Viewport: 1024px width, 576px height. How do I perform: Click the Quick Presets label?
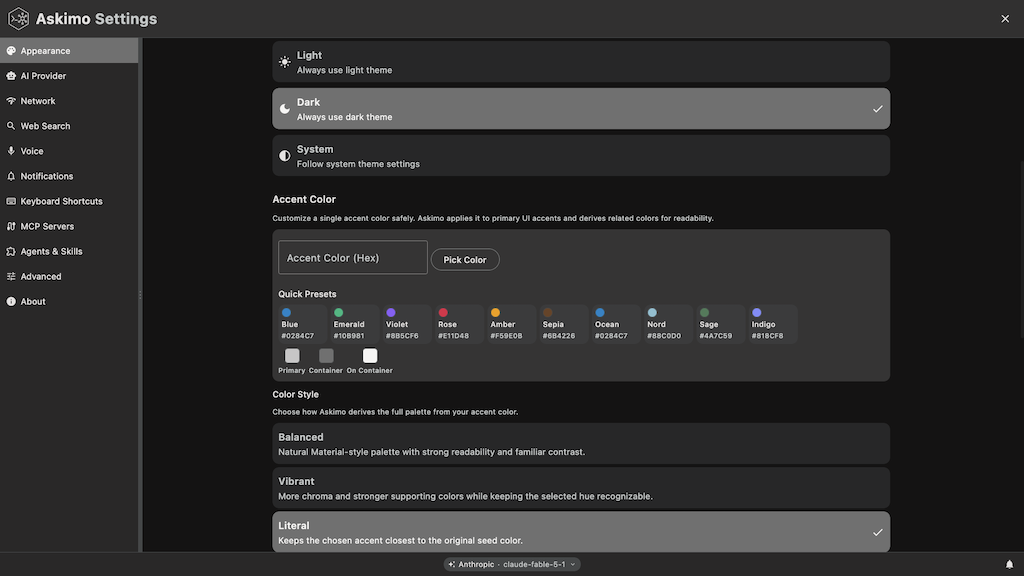(x=307, y=294)
